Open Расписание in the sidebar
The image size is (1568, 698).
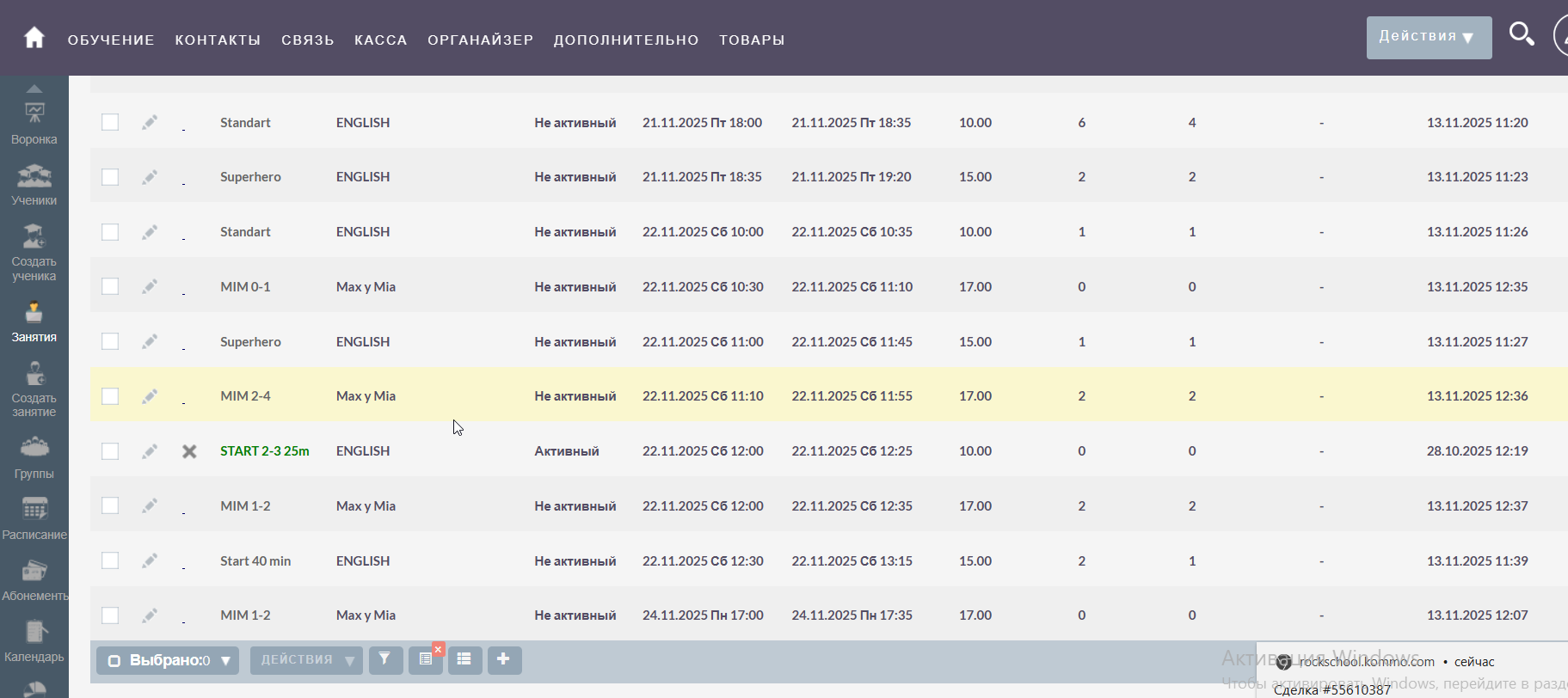coord(34,519)
